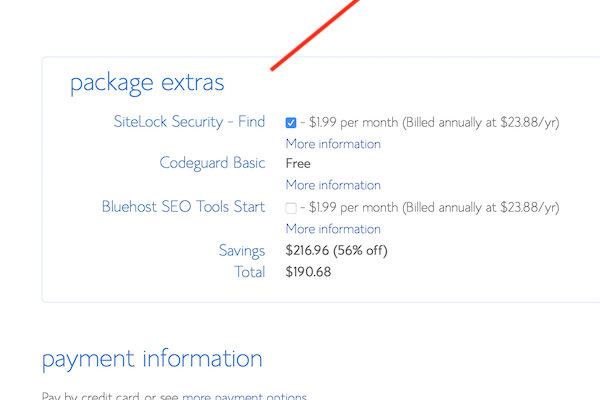Click the Savings label
Image resolution: width=600 pixels, height=400 pixels.
click(242, 250)
